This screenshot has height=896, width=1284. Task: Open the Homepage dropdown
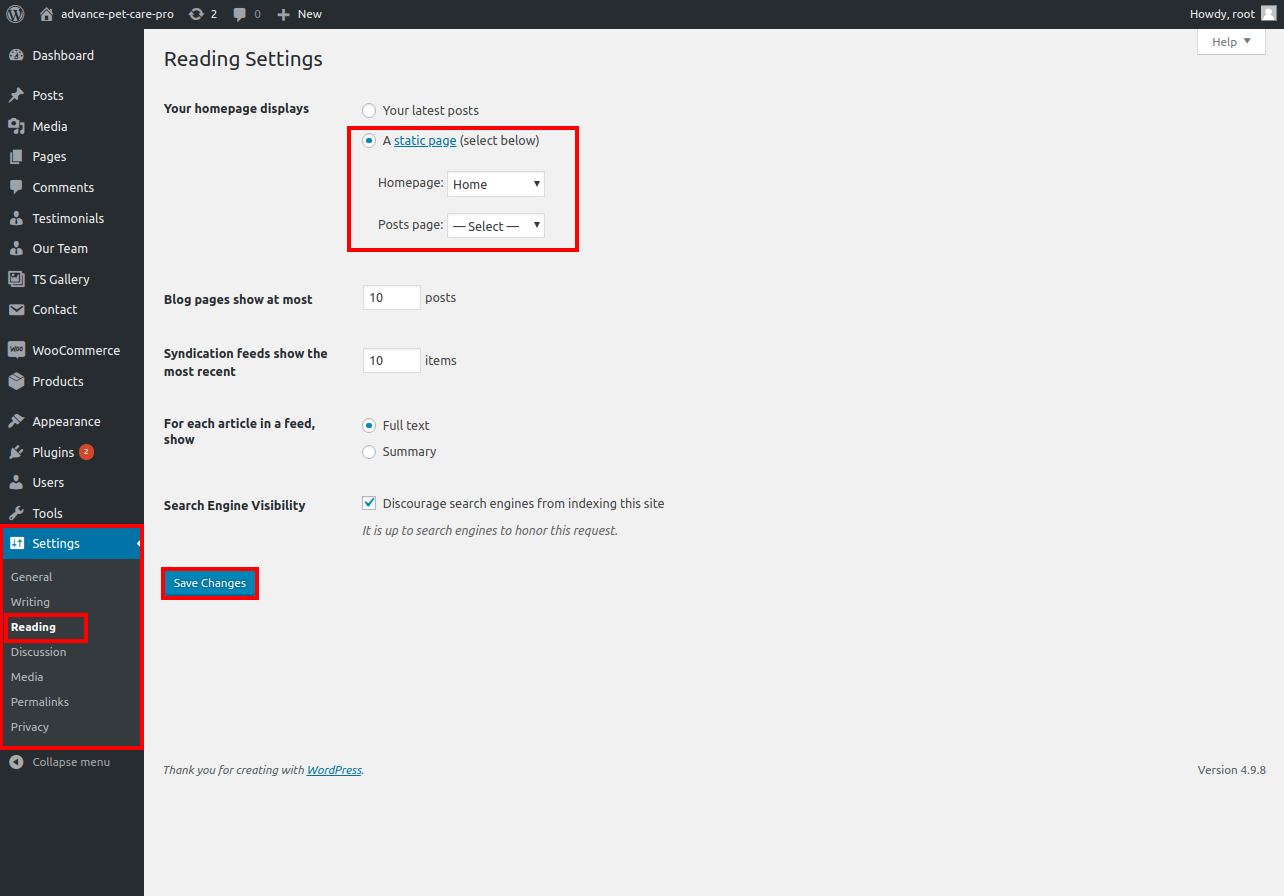pos(495,184)
